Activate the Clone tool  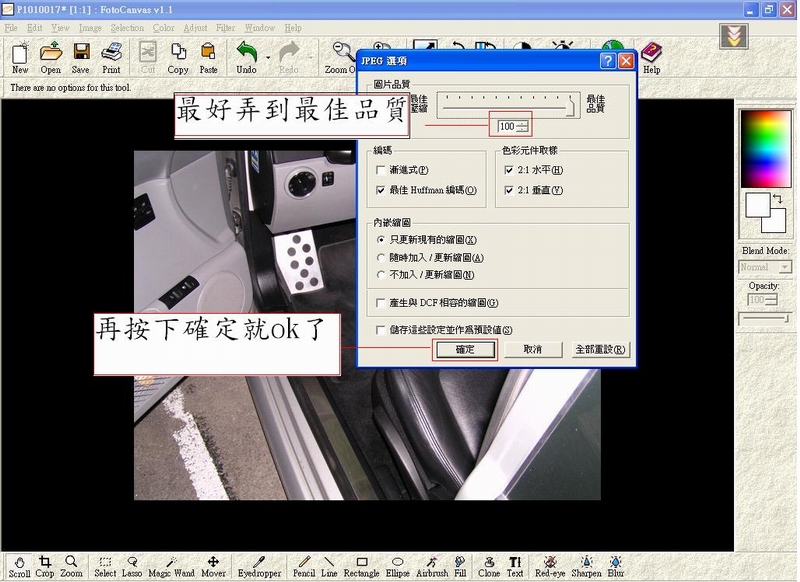(x=488, y=566)
